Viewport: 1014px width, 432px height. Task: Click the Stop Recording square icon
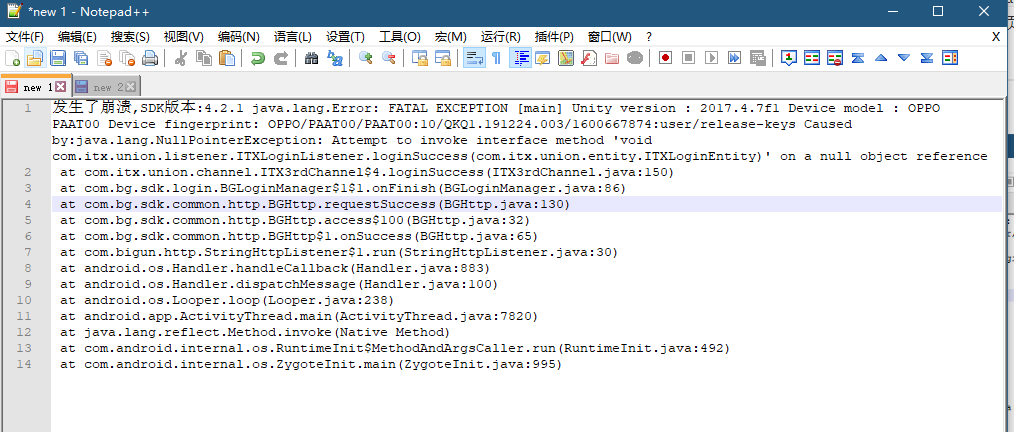(x=689, y=58)
